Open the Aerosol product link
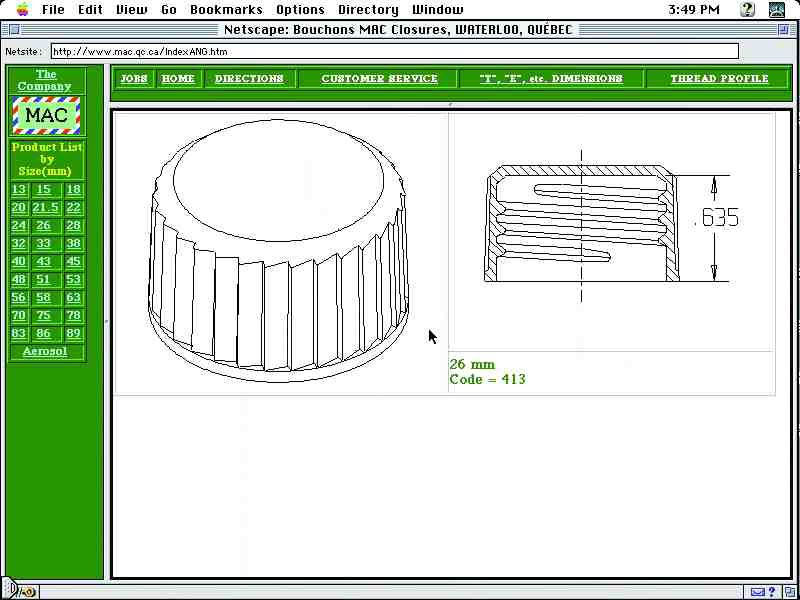The width and height of the screenshot is (800, 600). coord(45,352)
